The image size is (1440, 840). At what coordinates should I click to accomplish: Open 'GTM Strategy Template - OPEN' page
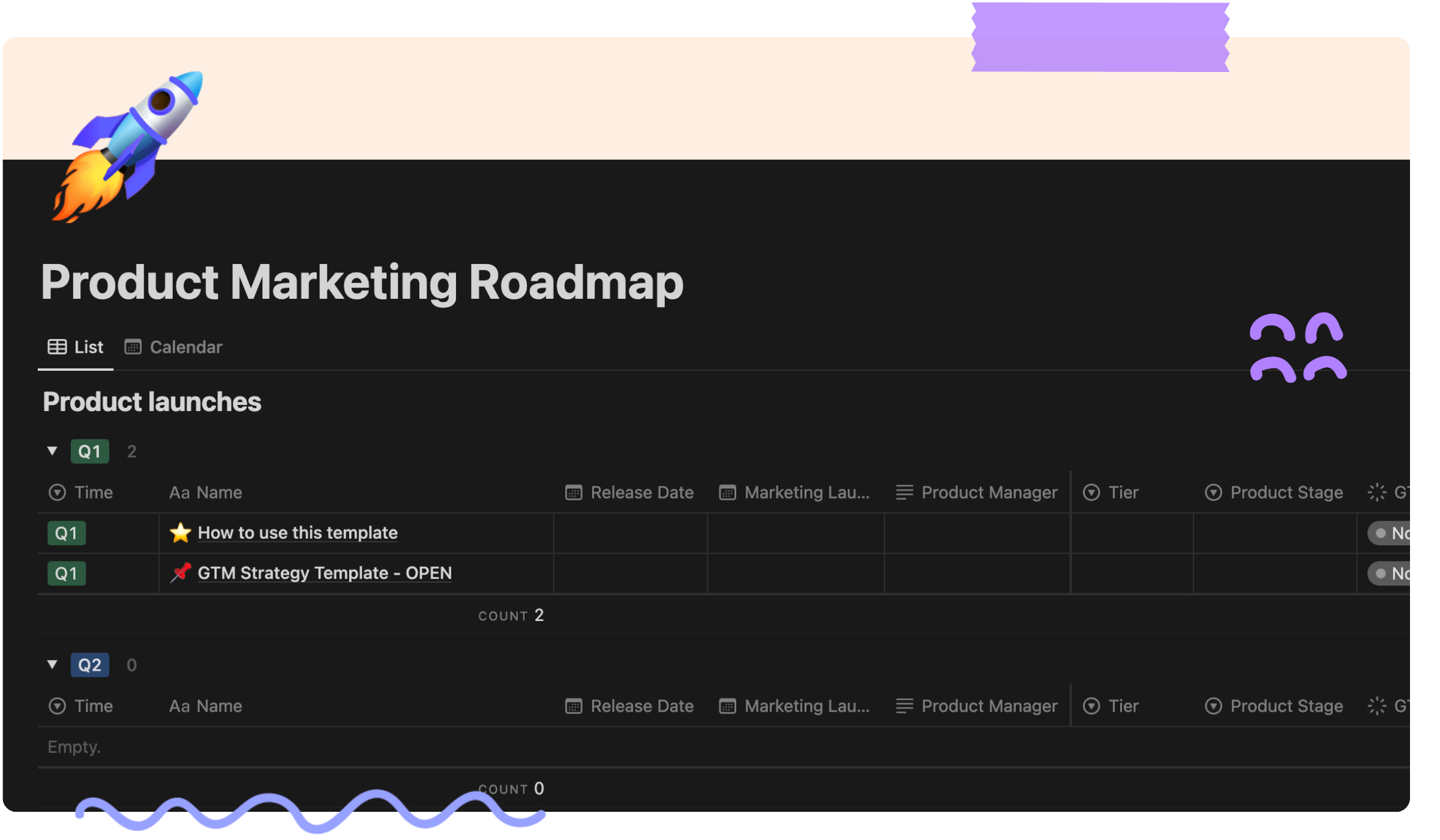pos(325,573)
